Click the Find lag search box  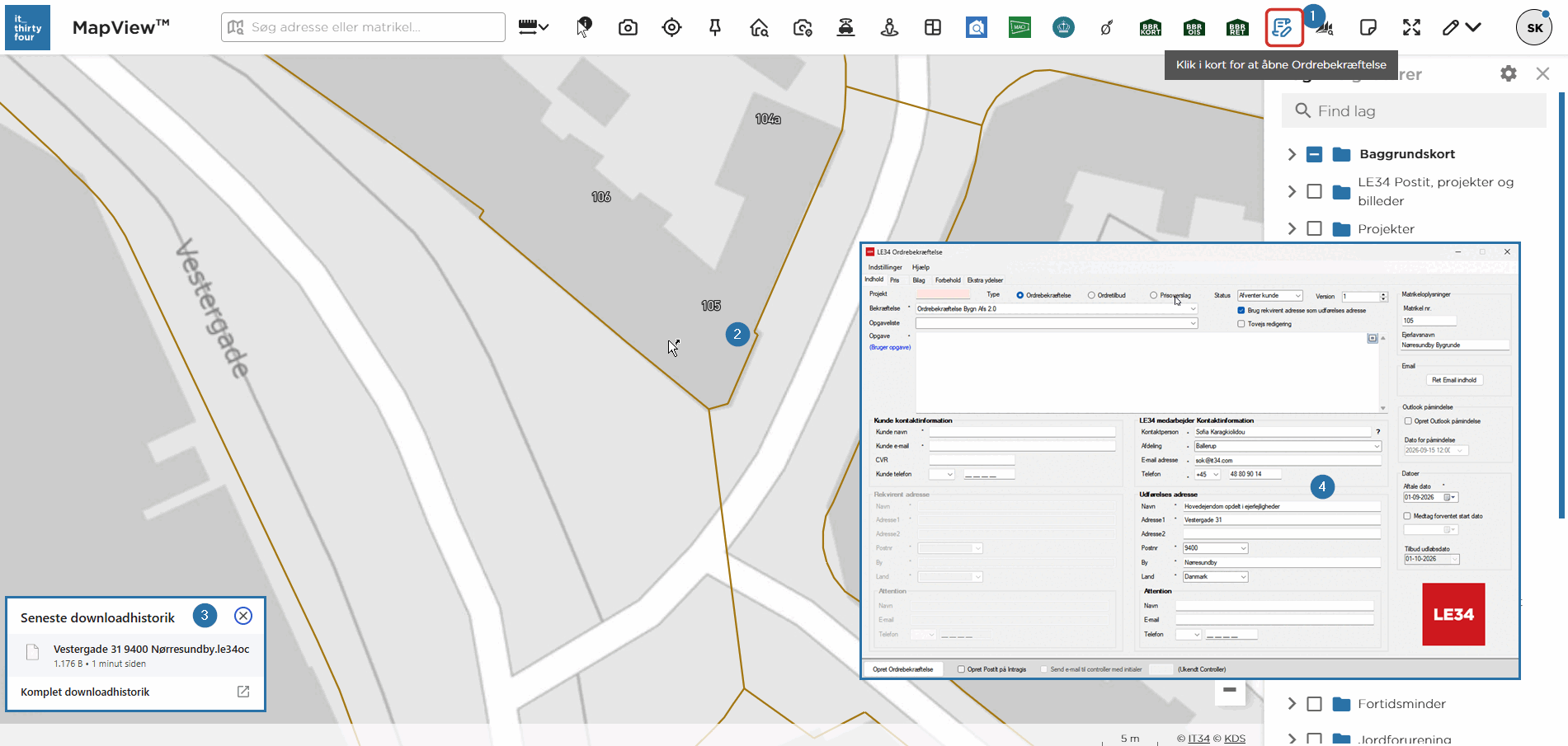pyautogui.click(x=1414, y=110)
